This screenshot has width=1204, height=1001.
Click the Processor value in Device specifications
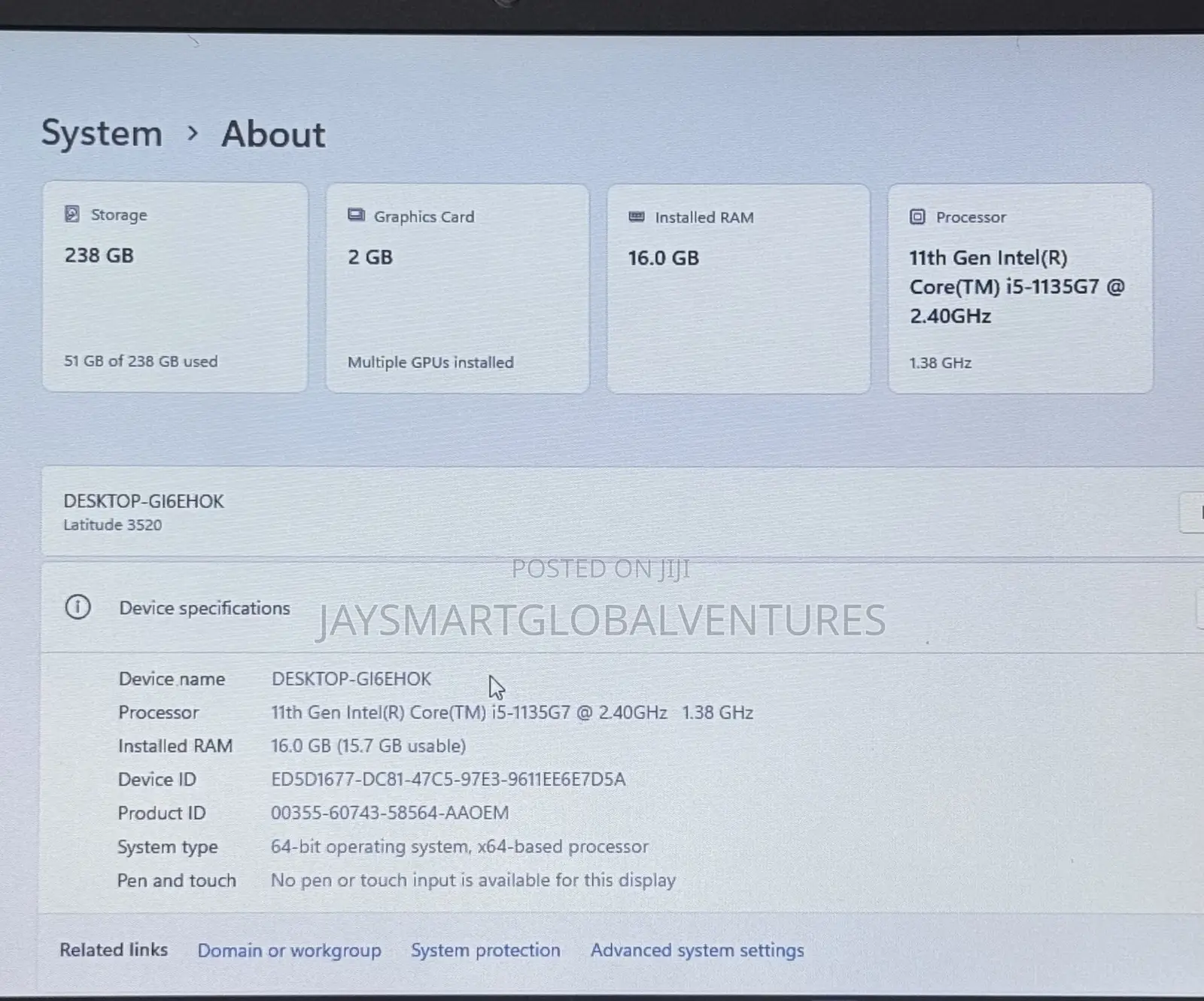coord(512,713)
